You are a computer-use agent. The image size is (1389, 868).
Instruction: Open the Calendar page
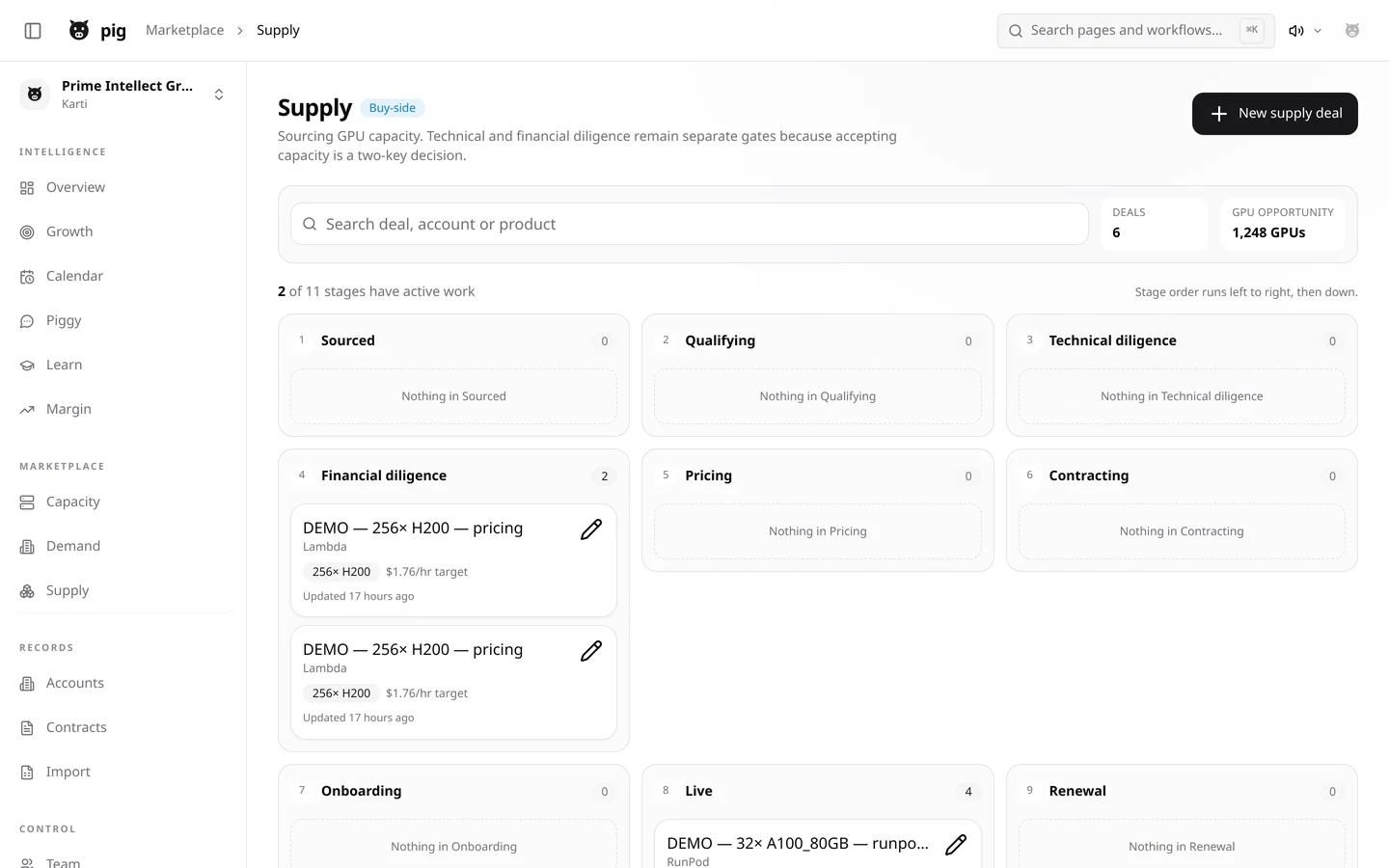click(123, 276)
